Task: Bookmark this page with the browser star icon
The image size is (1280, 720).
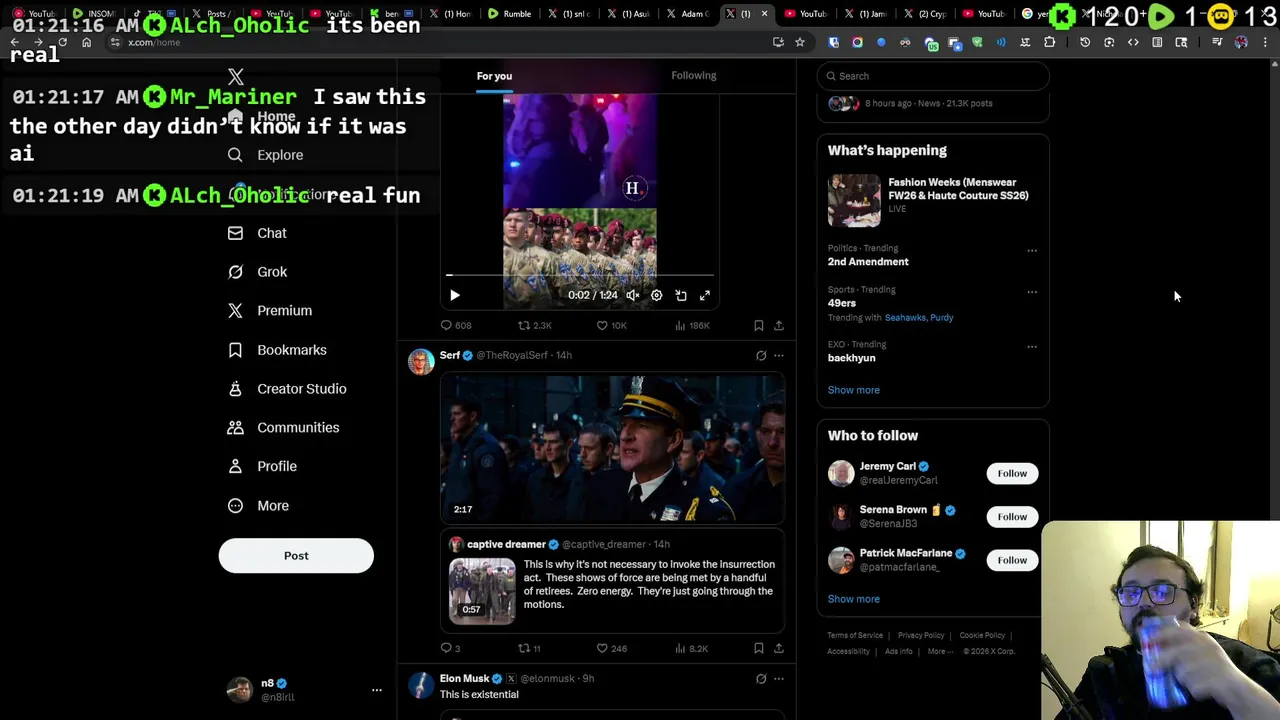Action: (800, 42)
